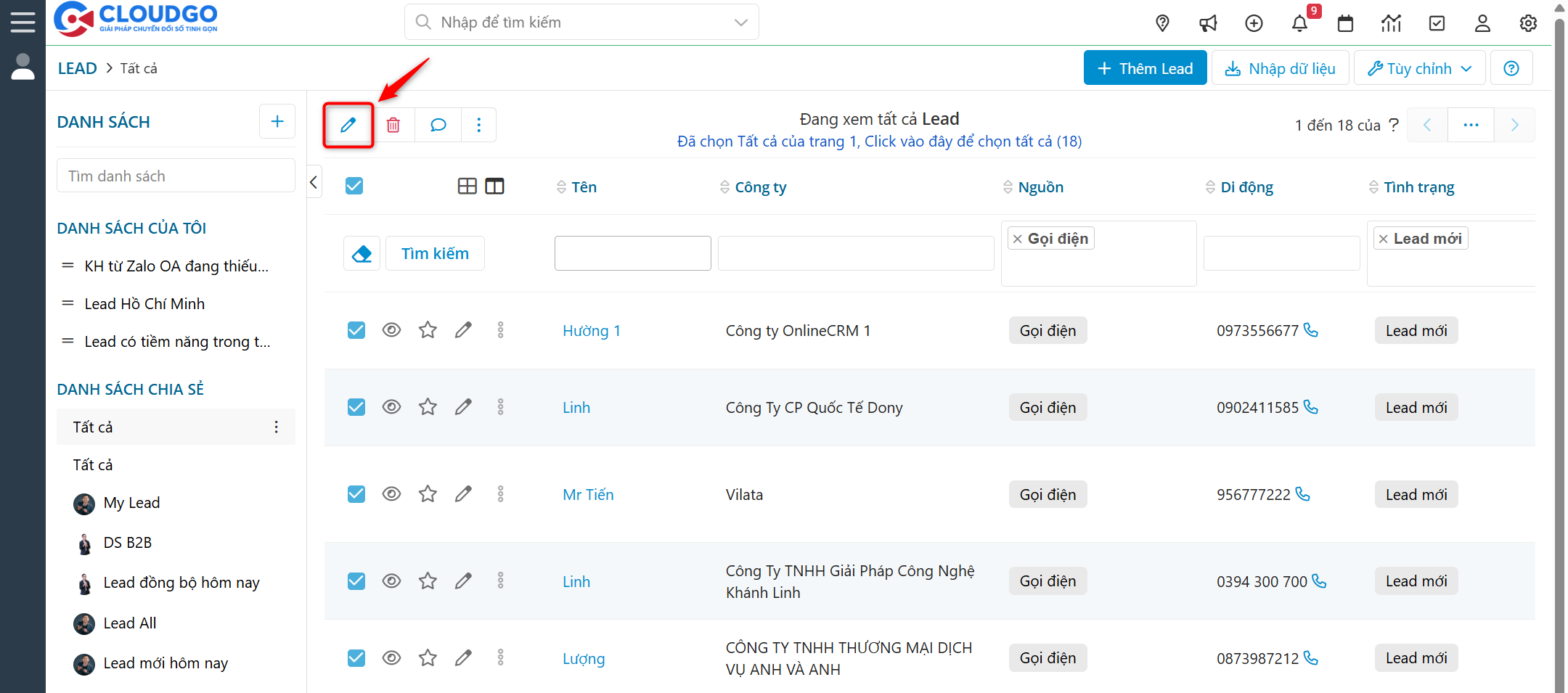This screenshot has width=1568, height=693.
Task: Uncheck the checkbox for Mr Tiến row
Action: 356,494
